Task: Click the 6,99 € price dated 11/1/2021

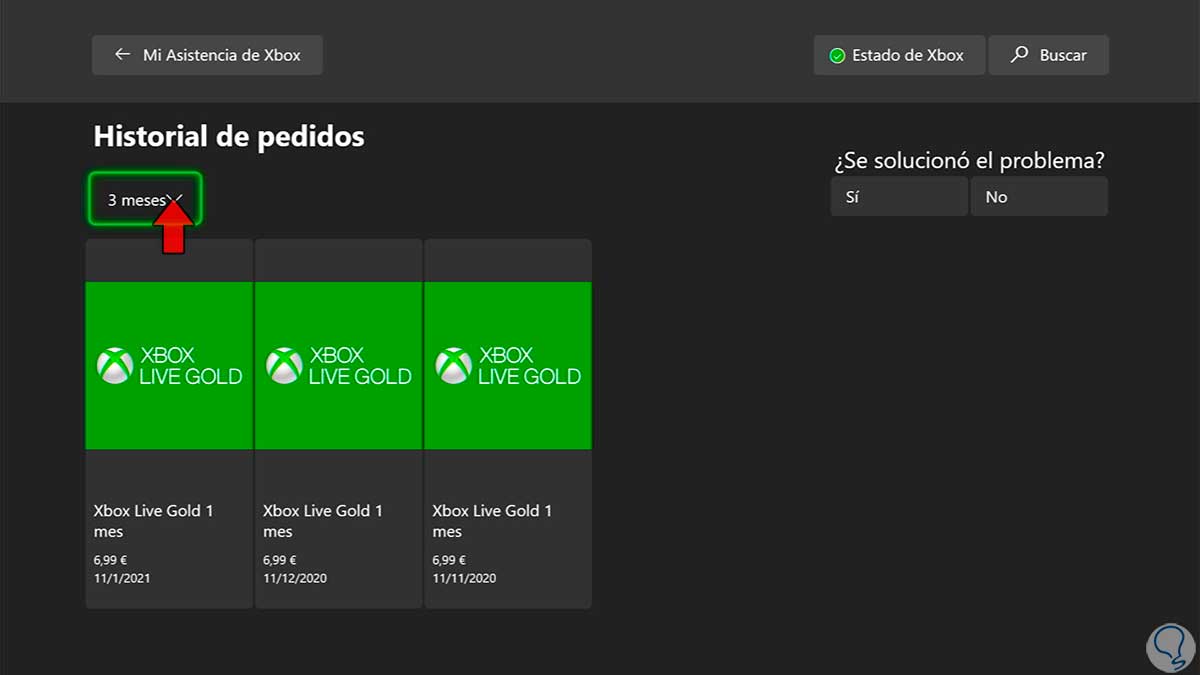Action: (112, 560)
